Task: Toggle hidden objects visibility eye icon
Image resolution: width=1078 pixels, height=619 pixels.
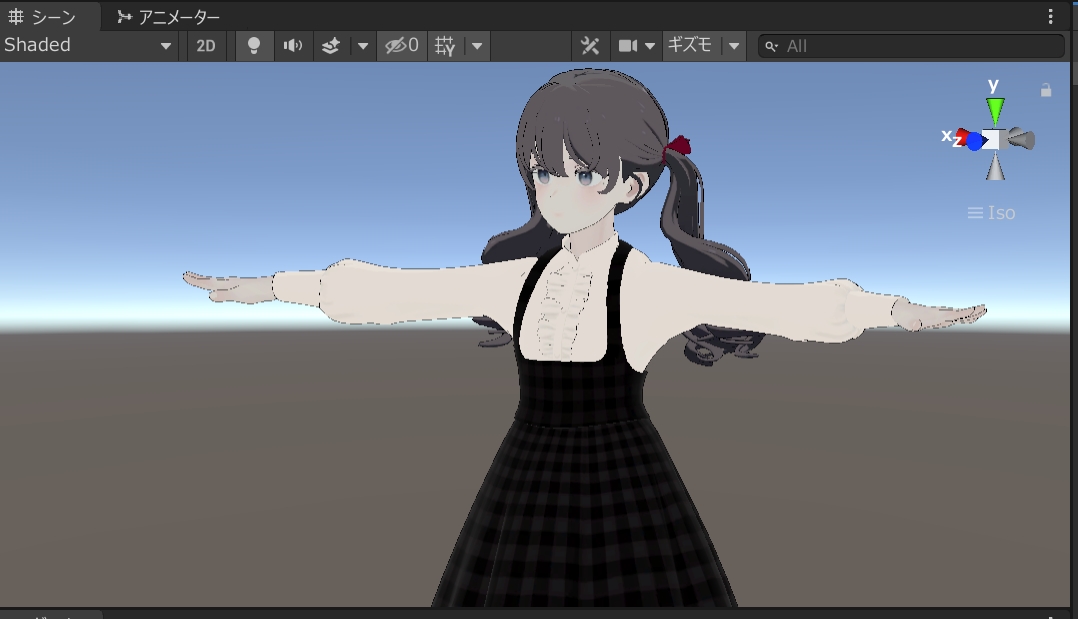Action: point(402,46)
